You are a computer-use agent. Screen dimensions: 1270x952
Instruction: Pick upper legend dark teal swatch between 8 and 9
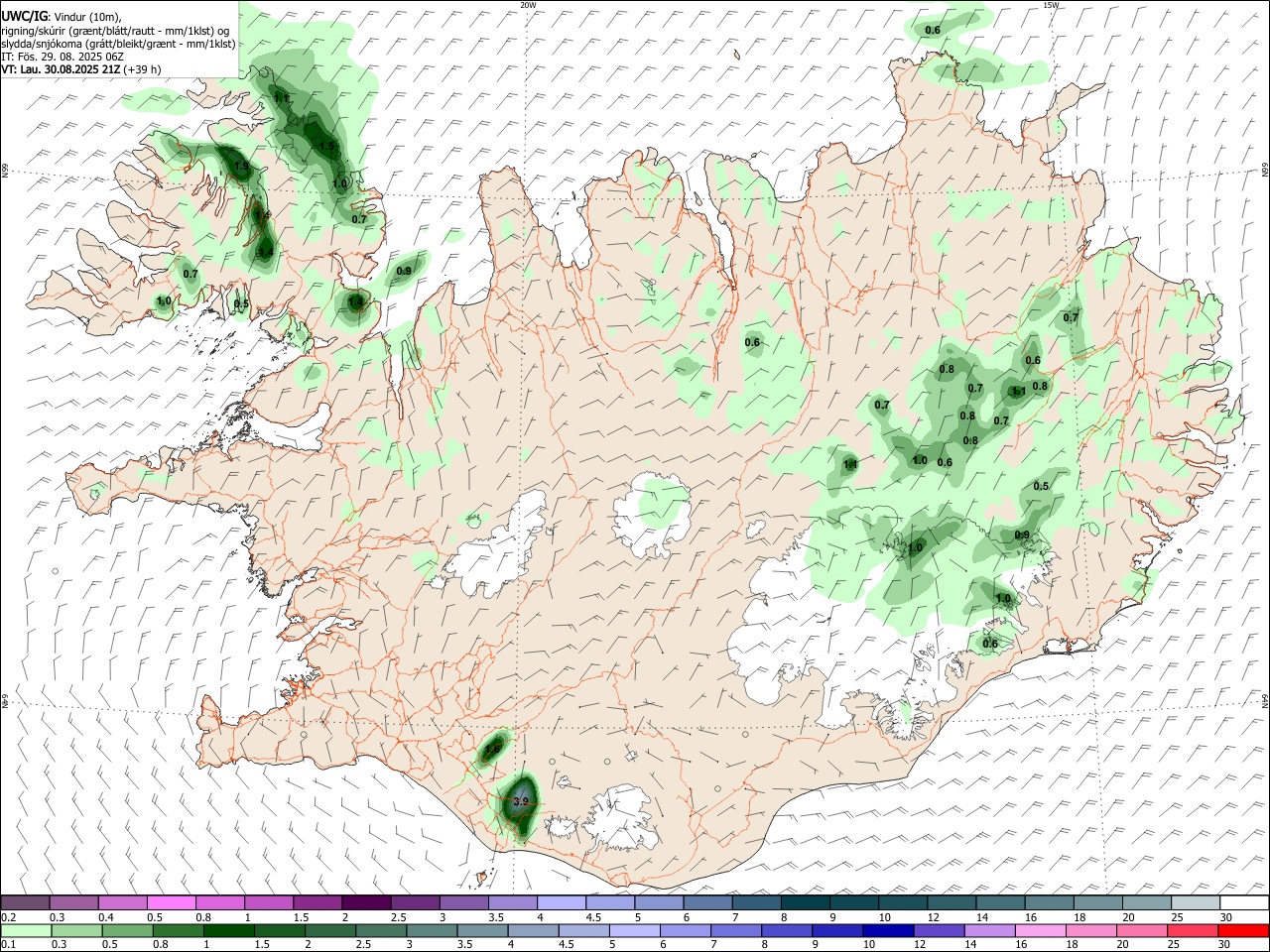(x=806, y=902)
